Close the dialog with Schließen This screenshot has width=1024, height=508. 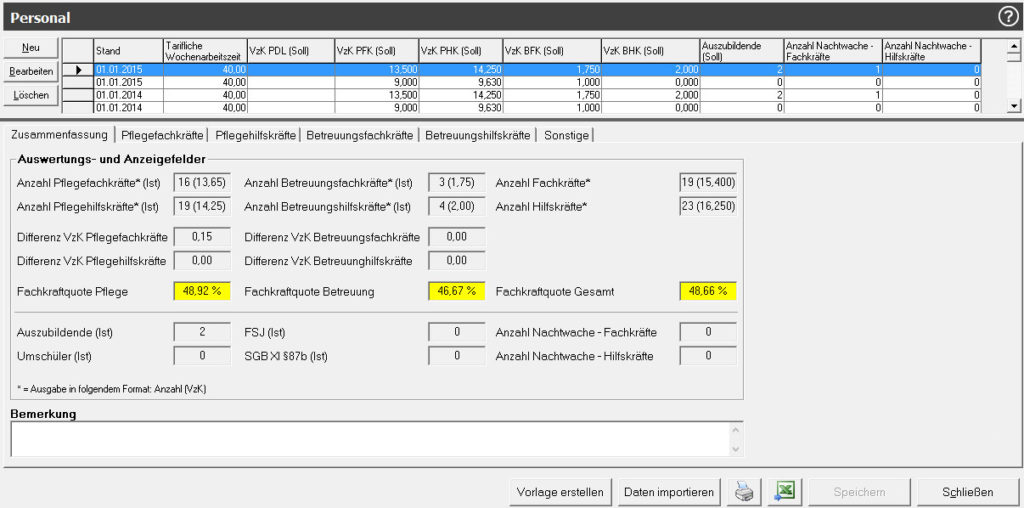(x=968, y=492)
